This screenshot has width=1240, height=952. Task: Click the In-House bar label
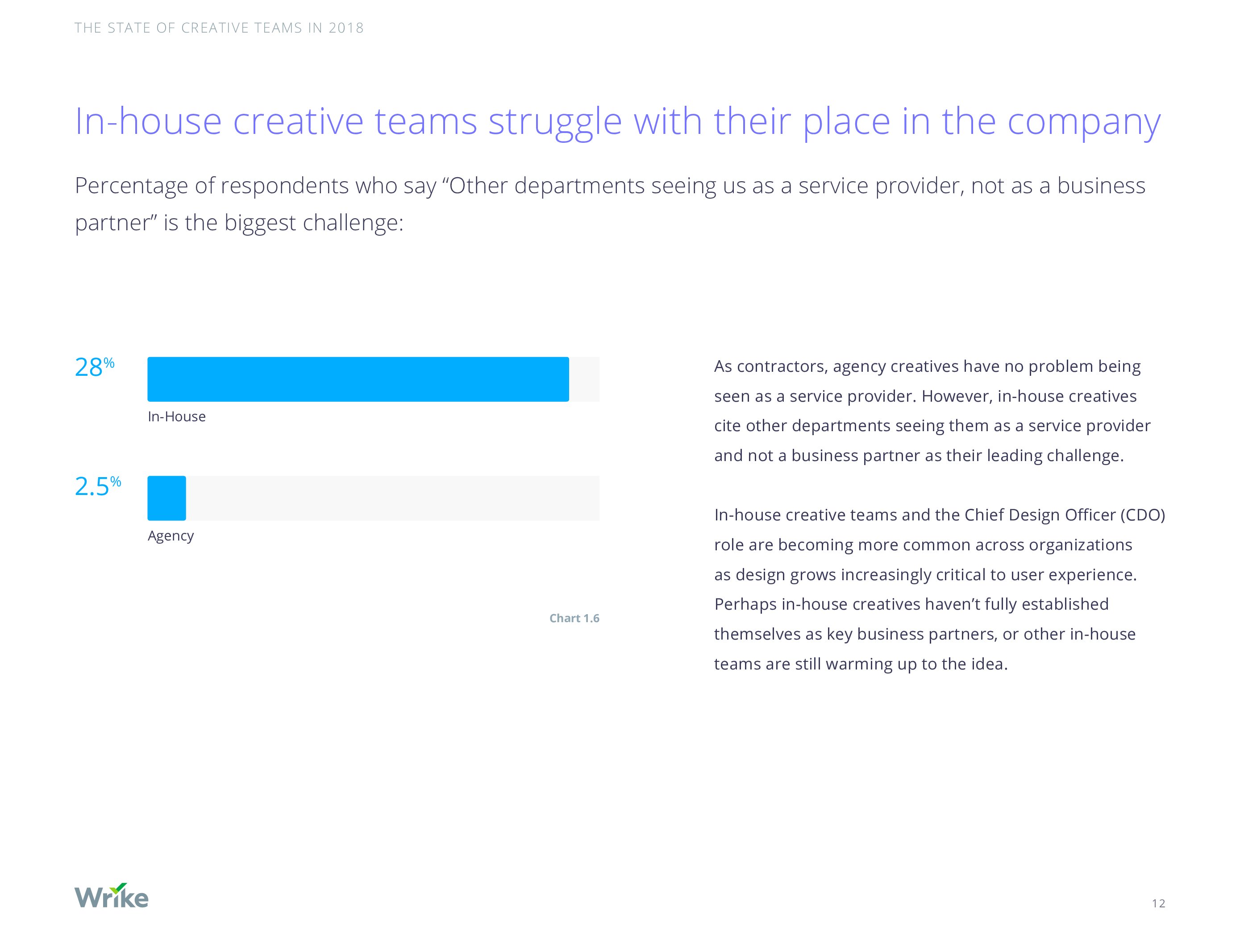tap(176, 416)
